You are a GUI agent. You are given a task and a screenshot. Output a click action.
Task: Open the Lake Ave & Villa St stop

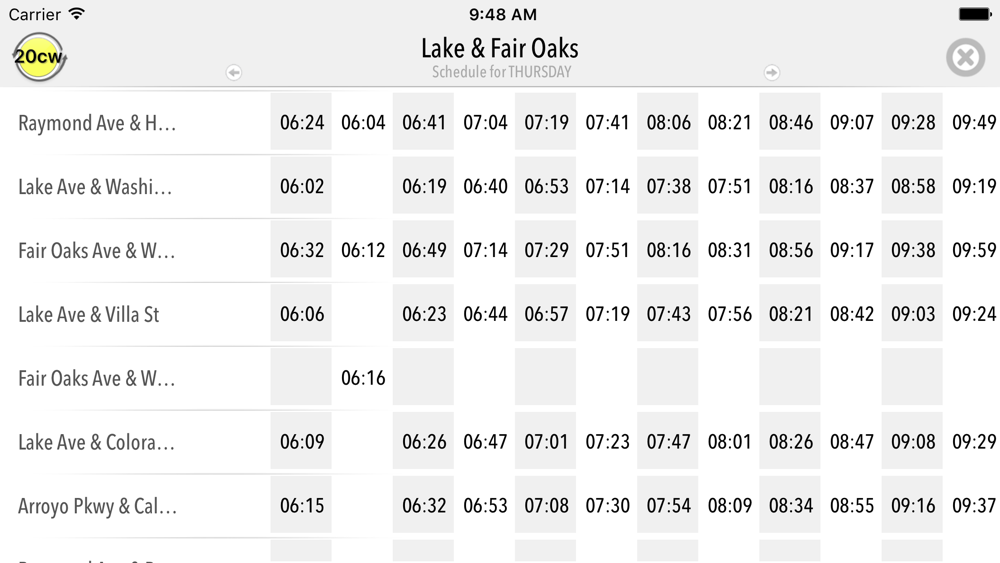(89, 315)
